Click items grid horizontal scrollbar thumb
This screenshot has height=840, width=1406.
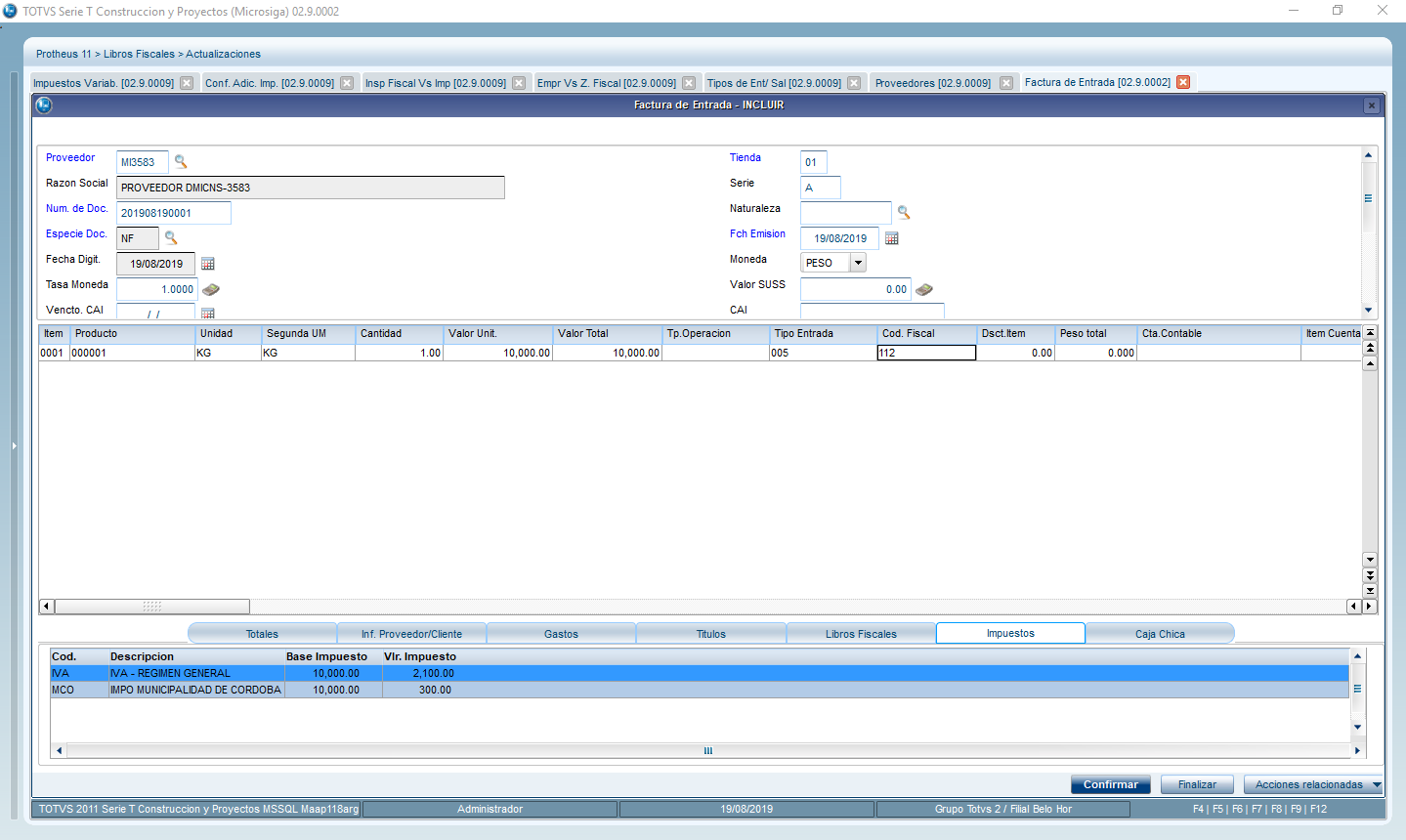tap(152, 607)
